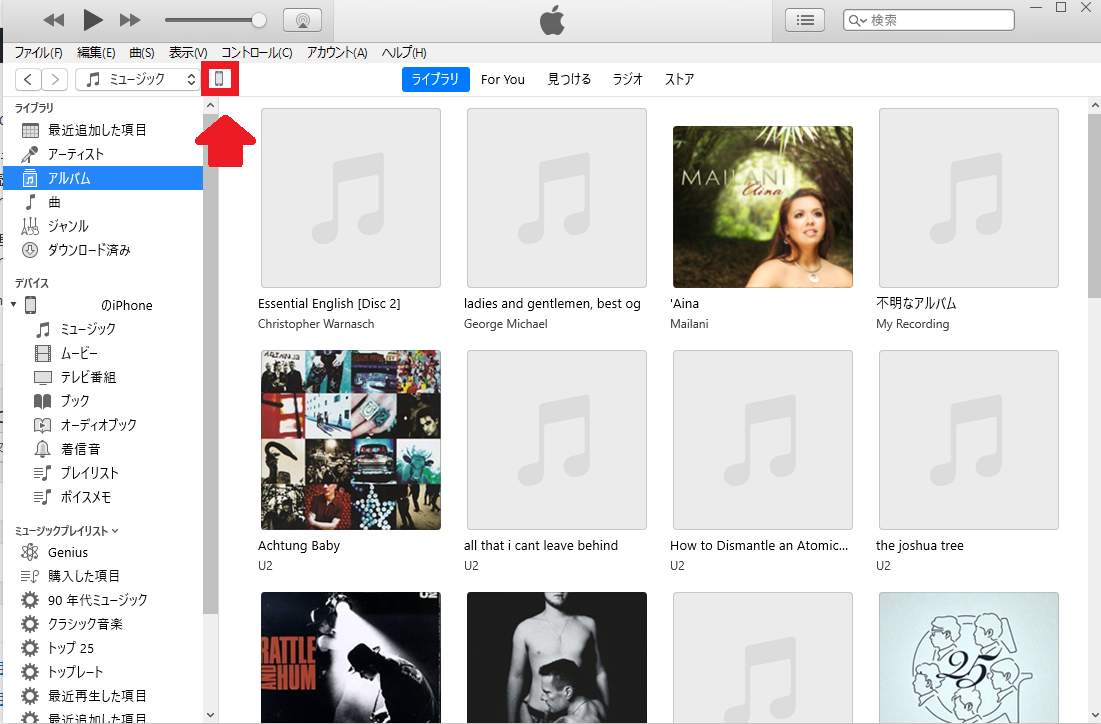This screenshot has width=1101, height=724.
Task: Expand the ミュージックプレイリスト section chevron
Action: (112, 530)
